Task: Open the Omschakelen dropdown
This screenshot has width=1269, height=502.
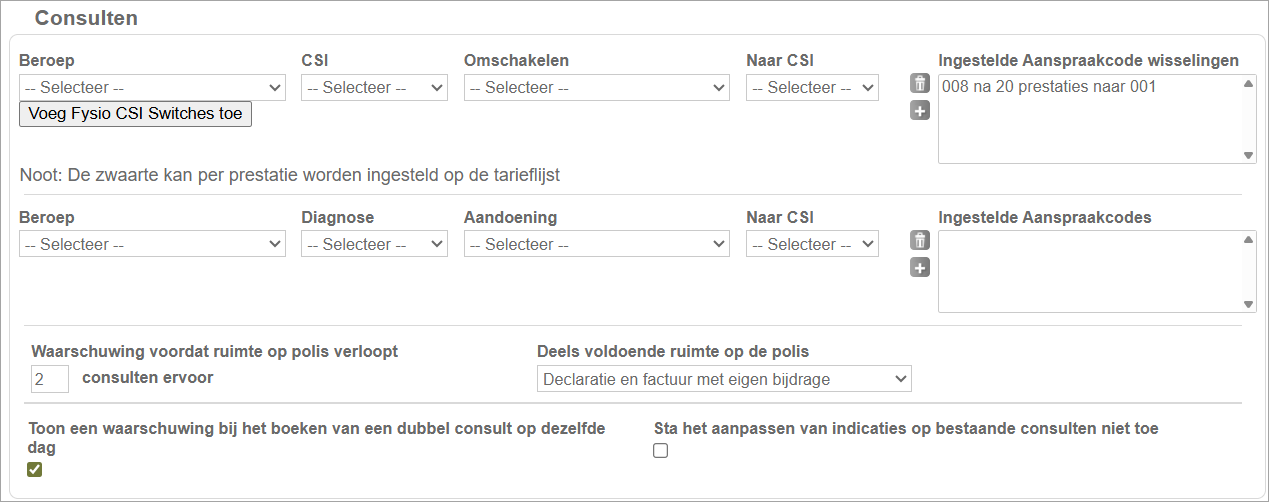Action: click(596, 88)
